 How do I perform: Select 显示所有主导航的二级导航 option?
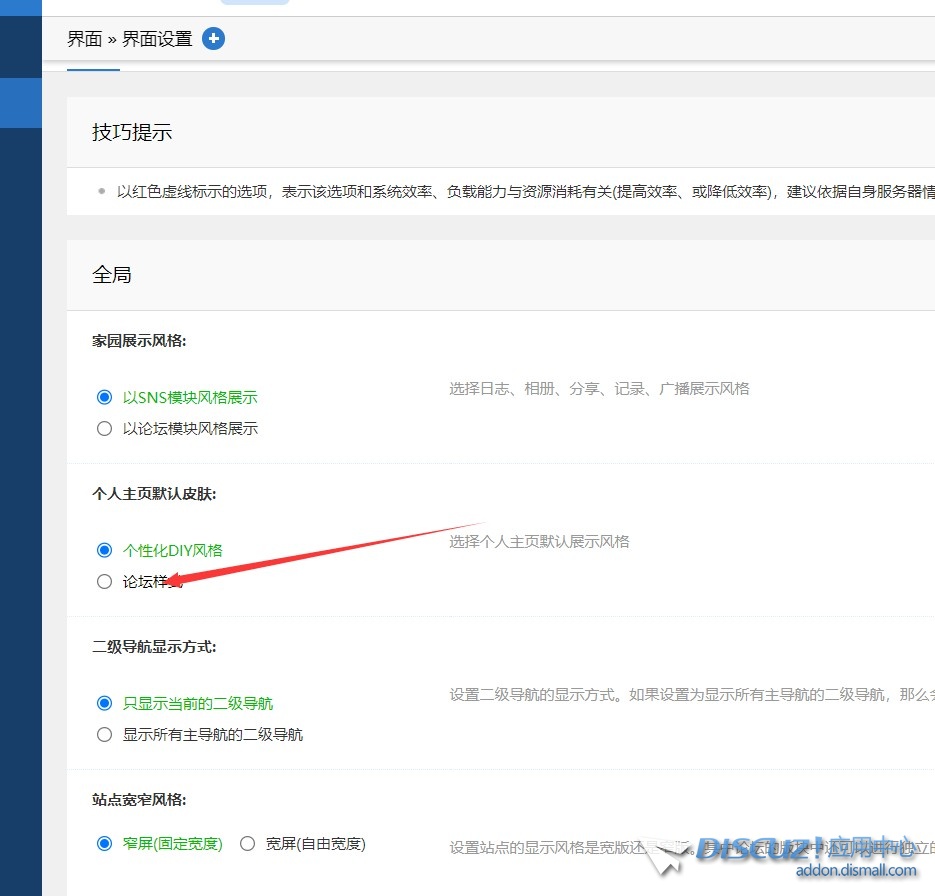coord(105,734)
